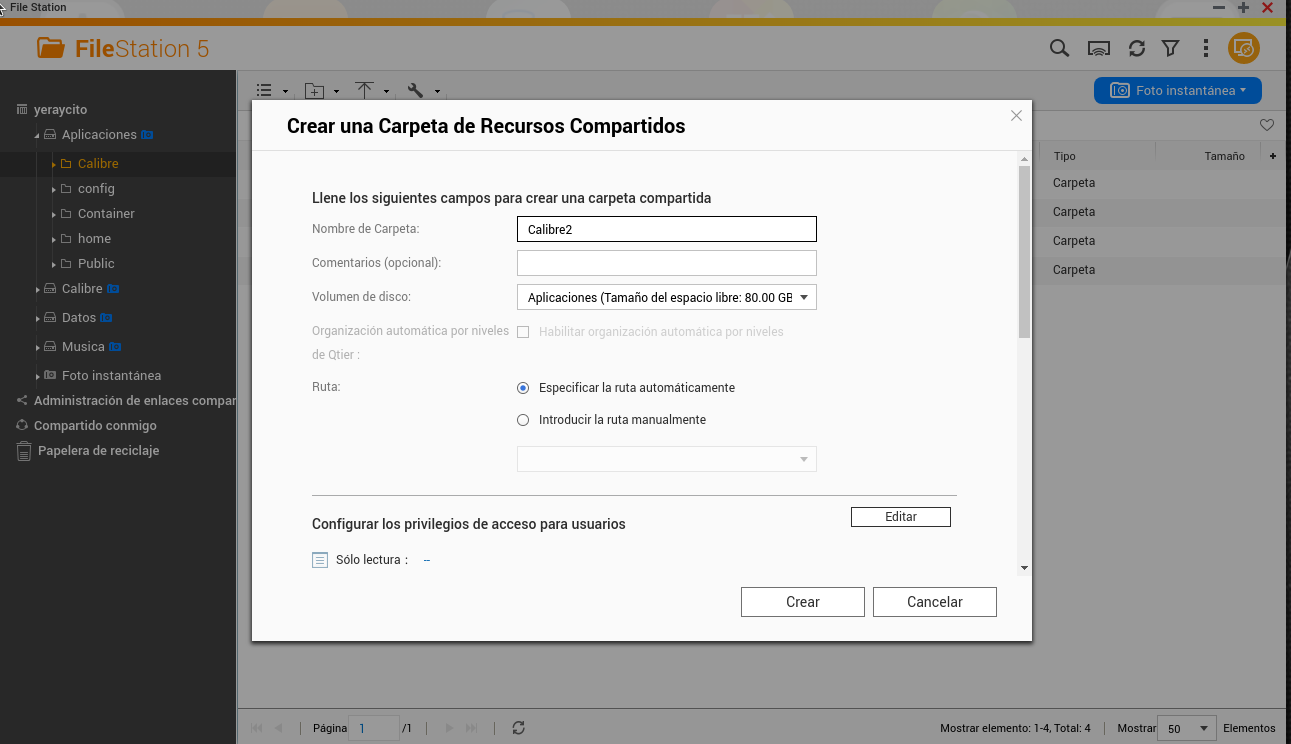Click the heart favorites icon
The image size is (1291, 744).
pos(1267,125)
